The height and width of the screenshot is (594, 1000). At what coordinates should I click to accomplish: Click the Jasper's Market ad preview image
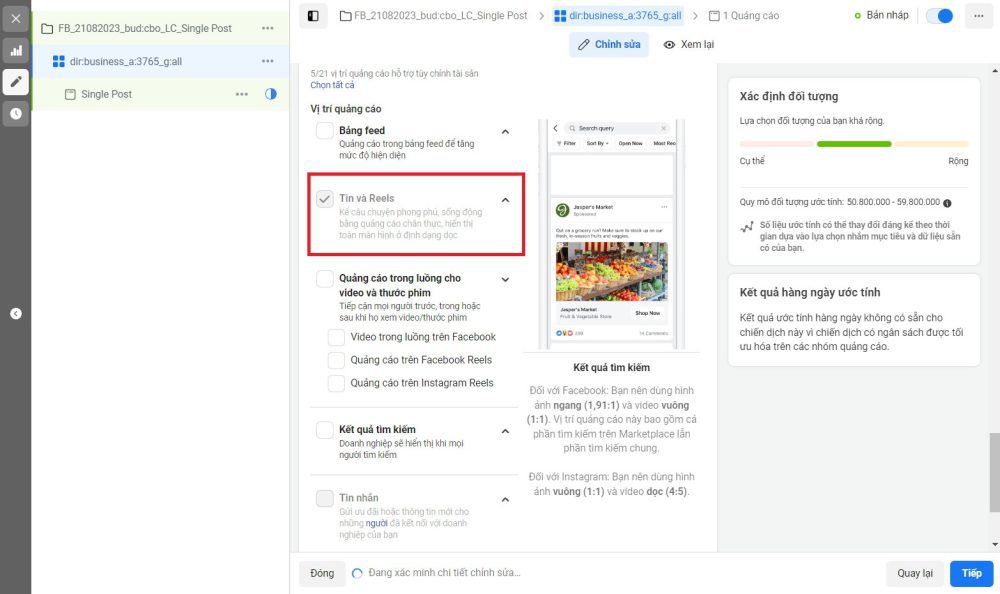[612, 271]
